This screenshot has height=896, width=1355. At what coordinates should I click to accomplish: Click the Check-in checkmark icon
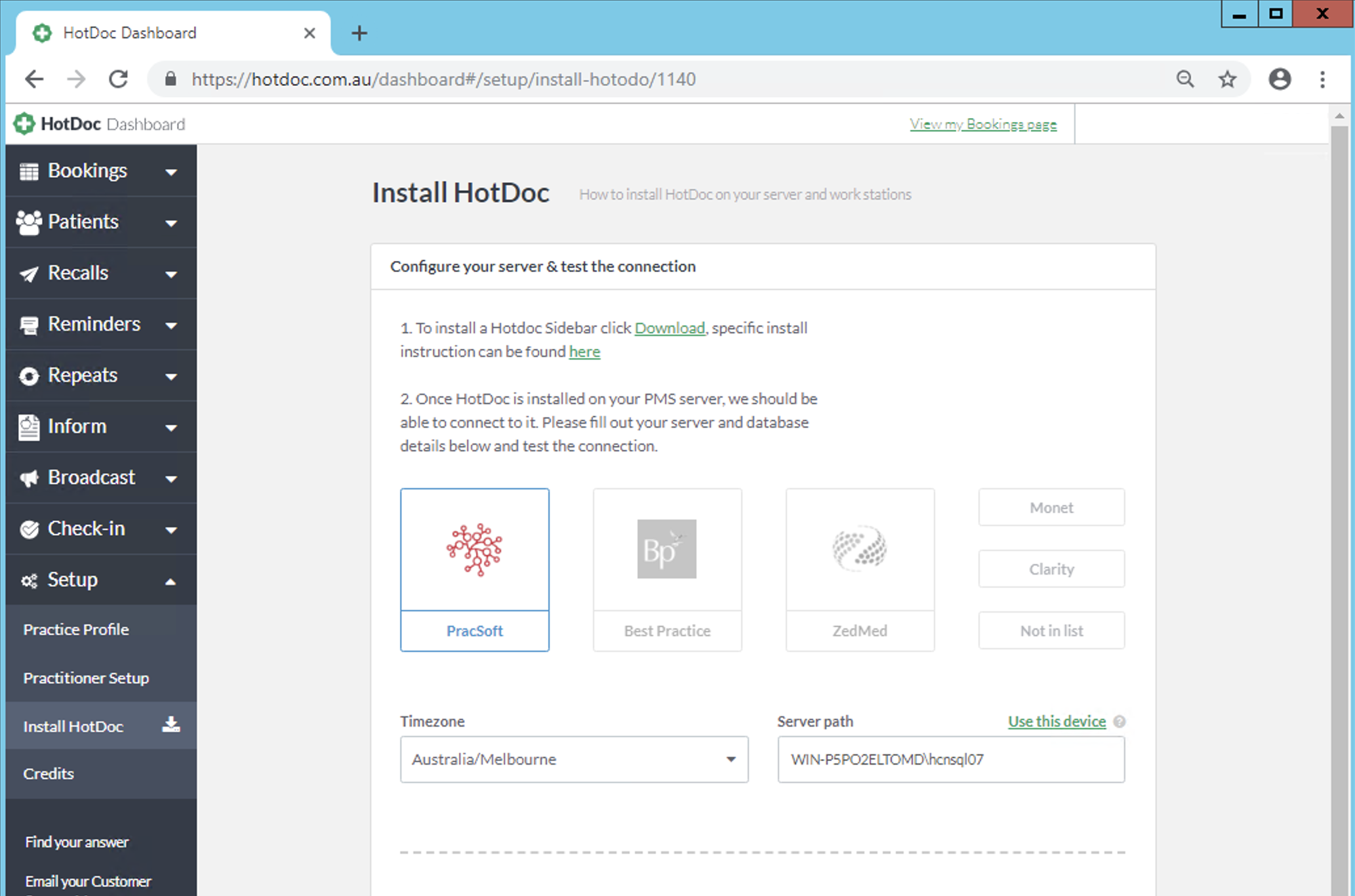tap(28, 529)
